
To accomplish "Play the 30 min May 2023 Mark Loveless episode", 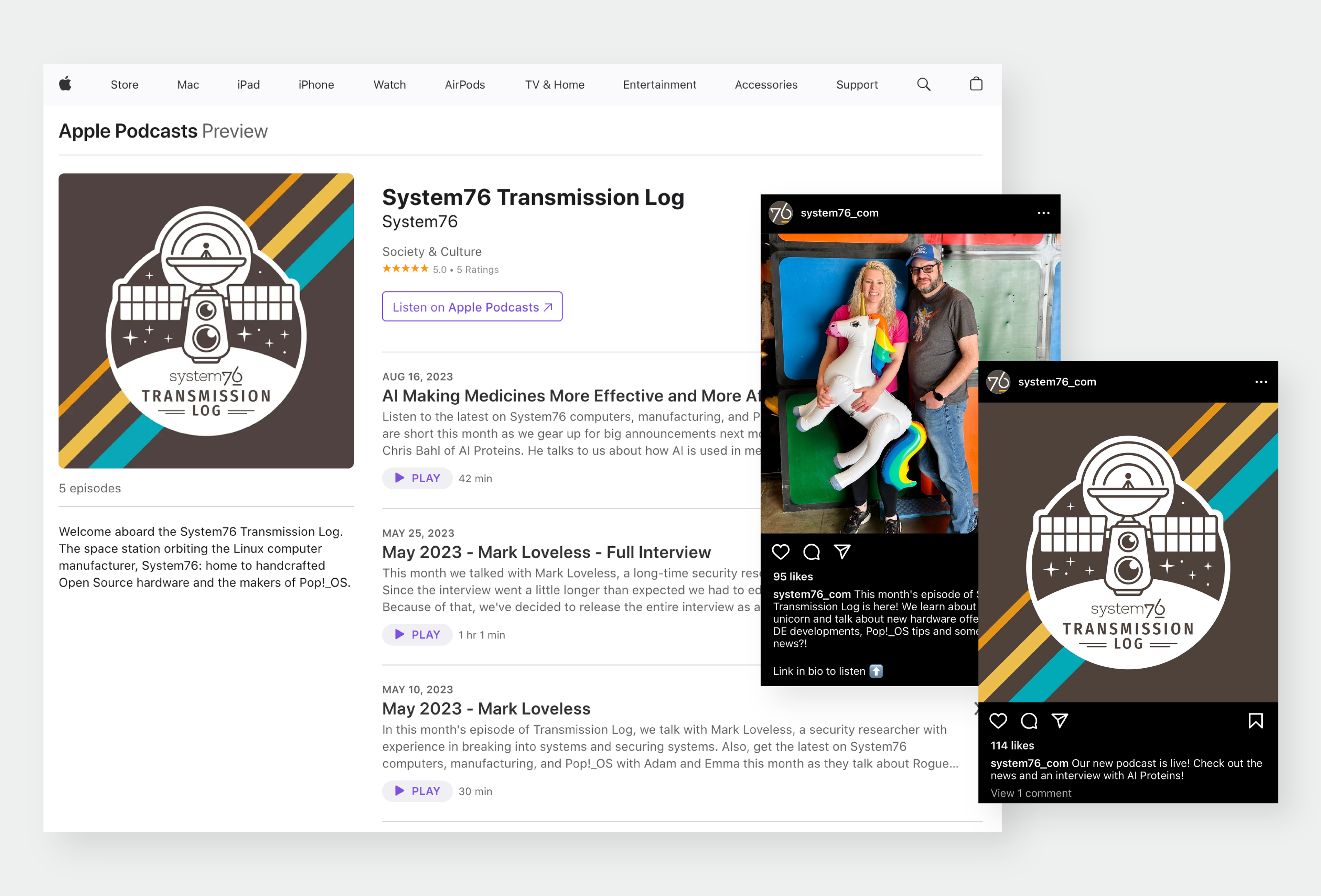I will [x=417, y=791].
